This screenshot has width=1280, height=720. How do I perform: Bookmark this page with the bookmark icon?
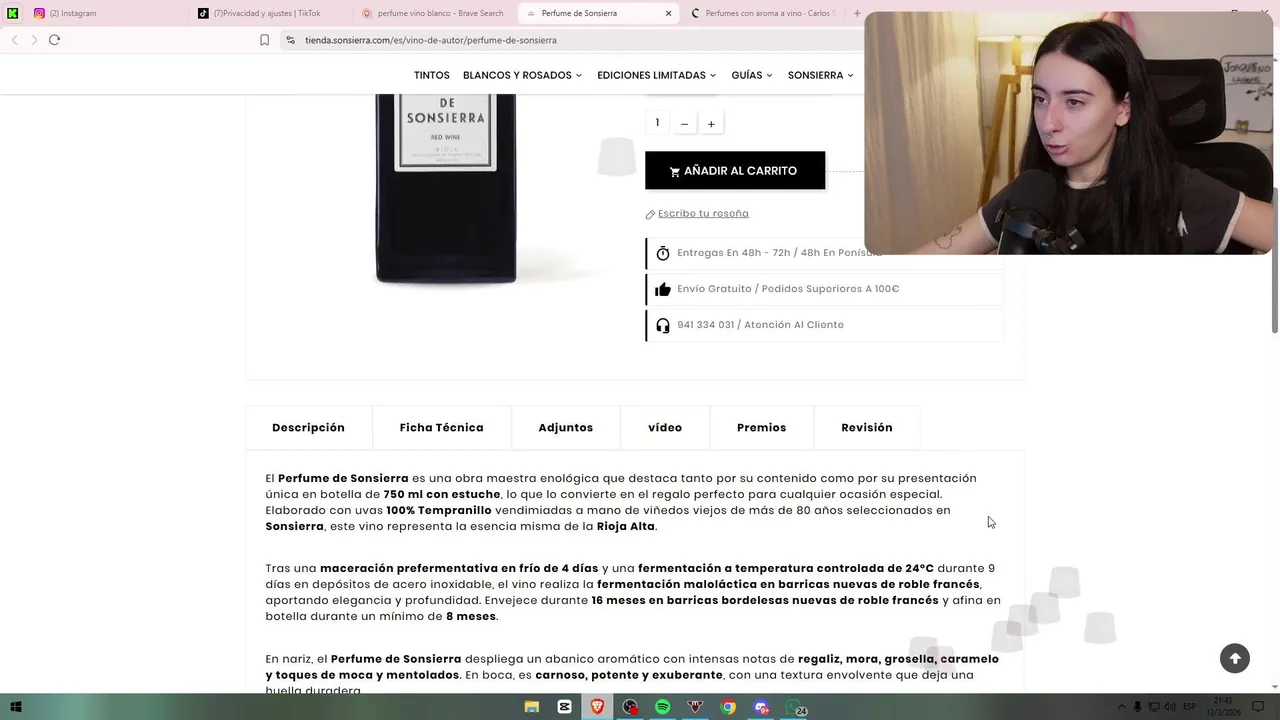point(264,40)
